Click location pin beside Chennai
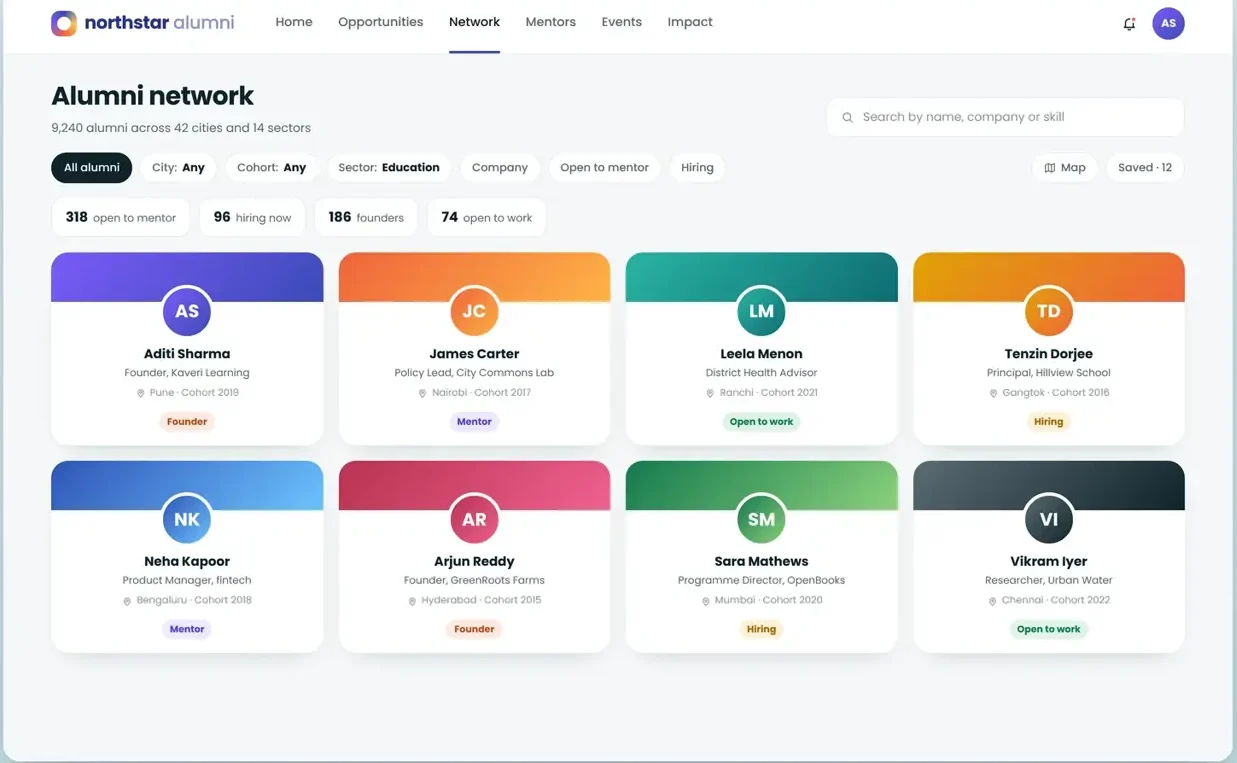The image size is (1237, 763). click(992, 601)
